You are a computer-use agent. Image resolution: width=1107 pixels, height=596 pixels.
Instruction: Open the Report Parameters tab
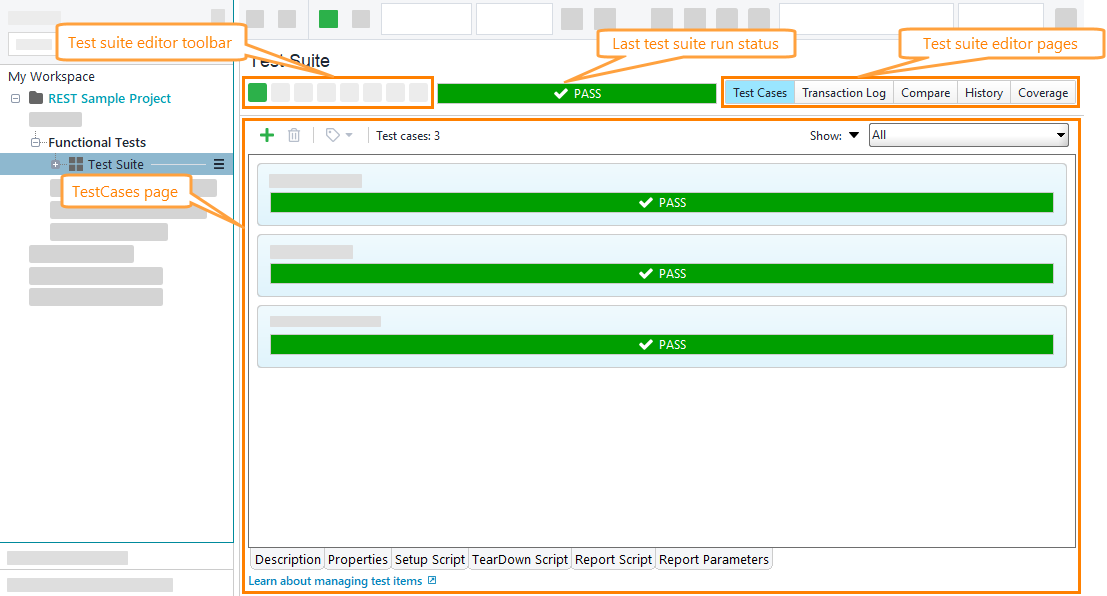(x=713, y=559)
